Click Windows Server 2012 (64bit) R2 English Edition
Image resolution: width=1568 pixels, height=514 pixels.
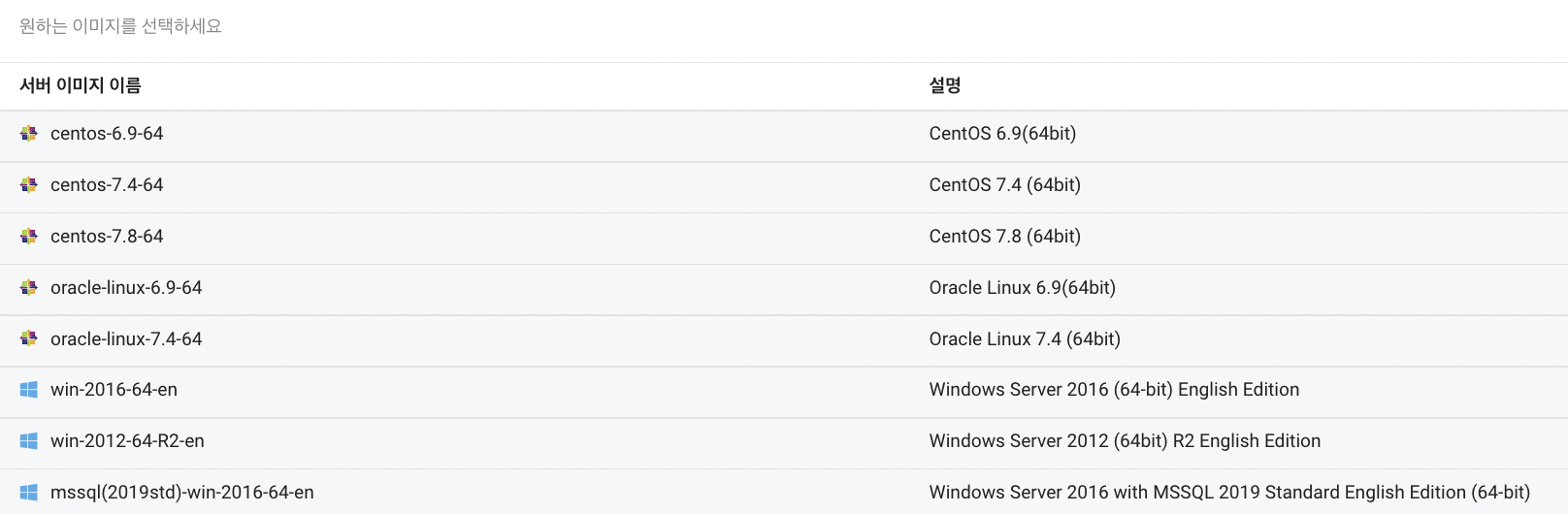(1125, 441)
